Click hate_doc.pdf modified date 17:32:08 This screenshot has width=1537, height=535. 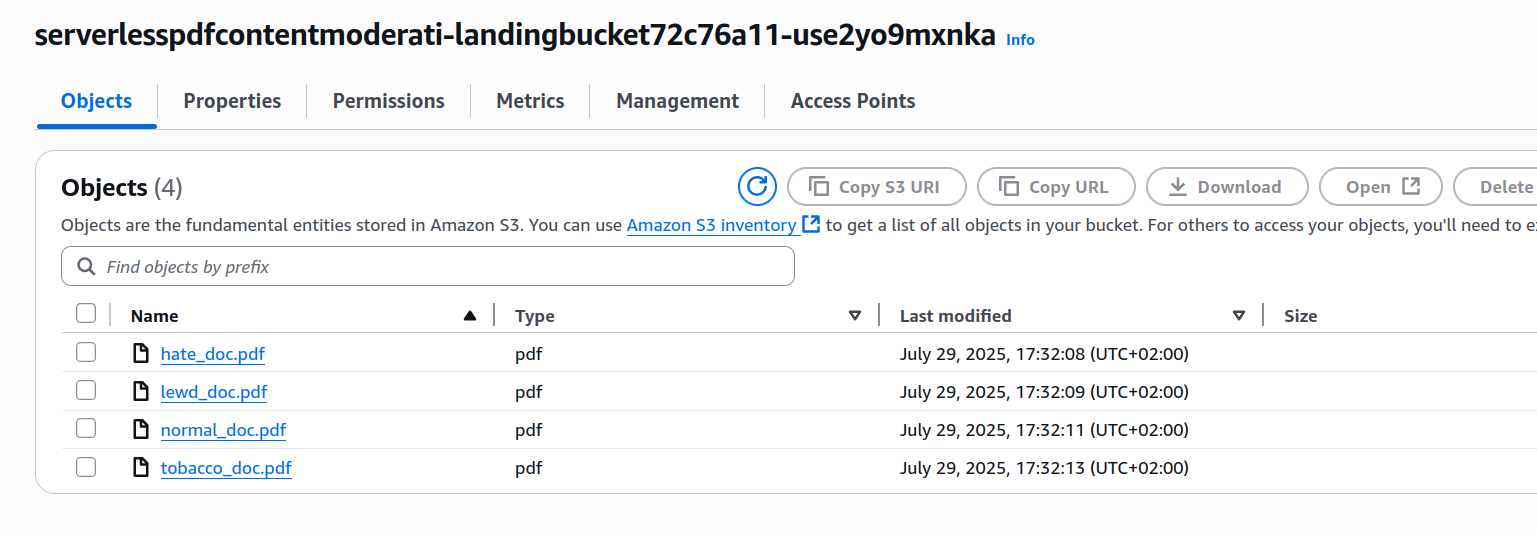click(x=1044, y=354)
